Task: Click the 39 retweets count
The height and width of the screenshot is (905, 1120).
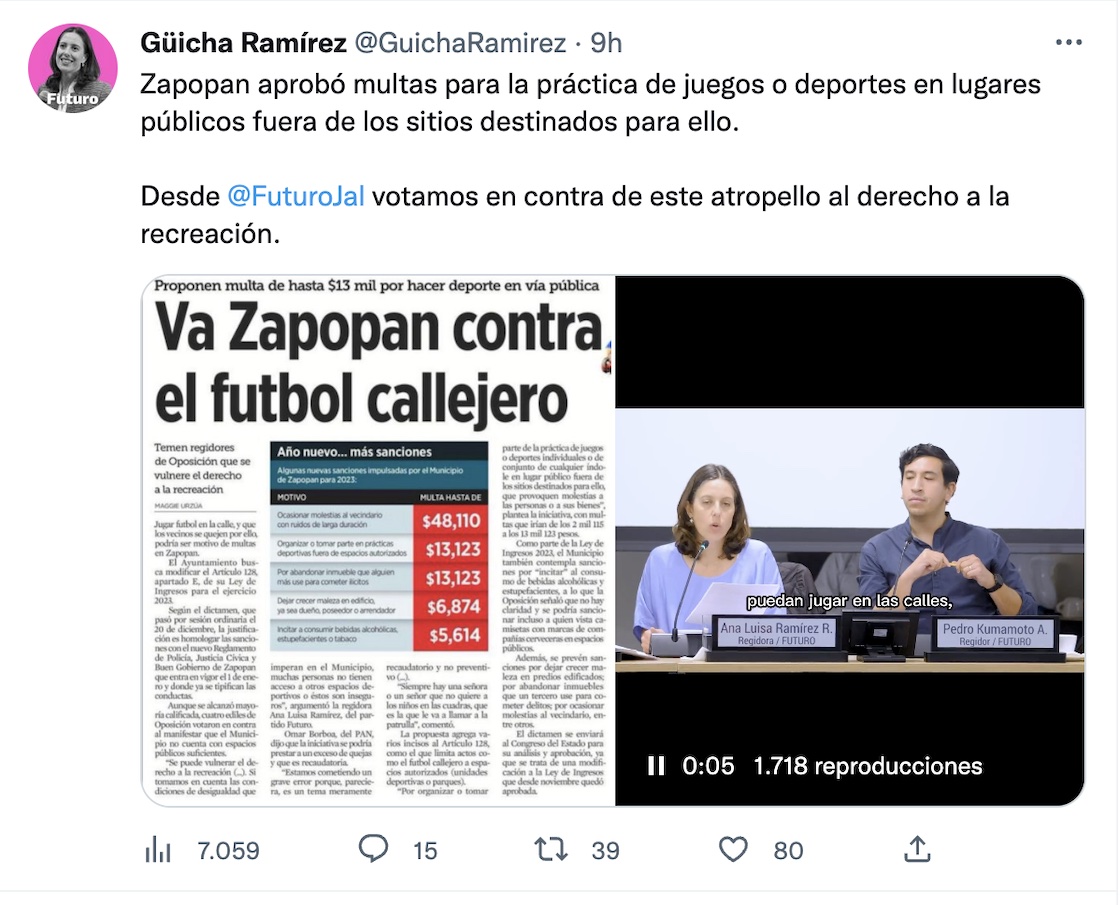Action: coord(605,851)
